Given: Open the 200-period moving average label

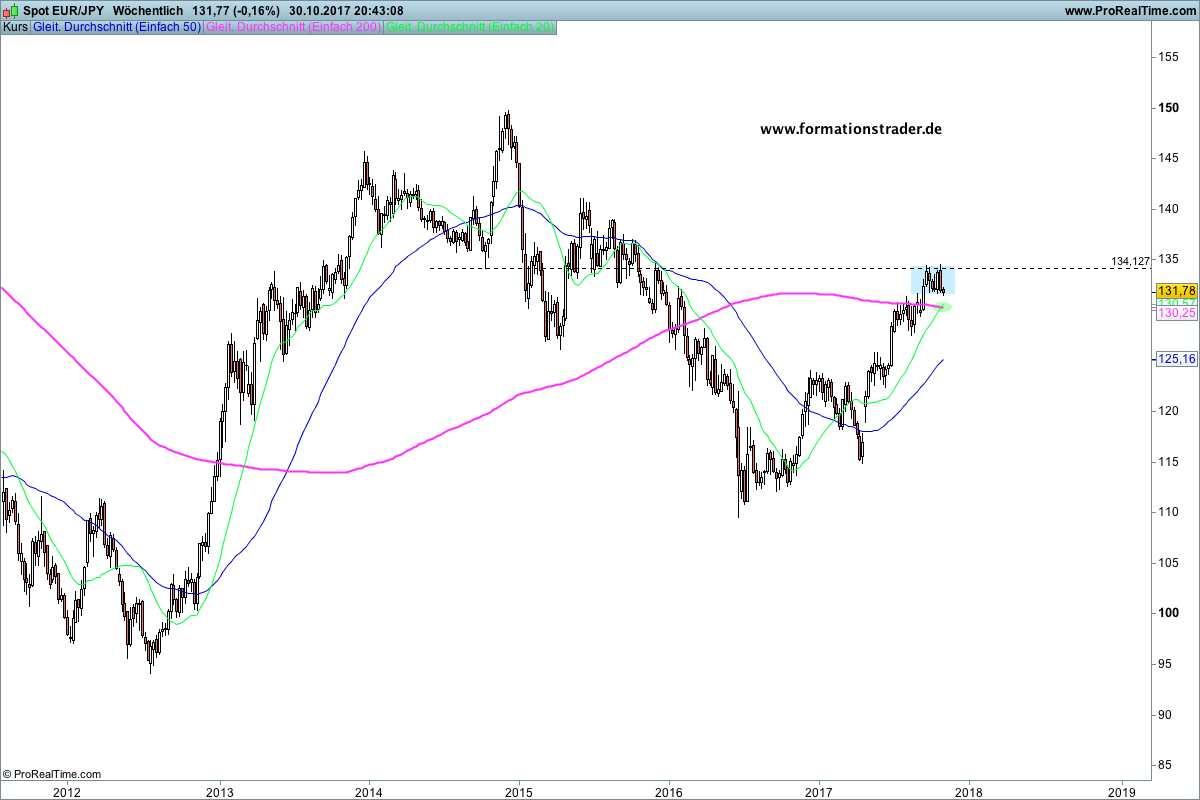Looking at the screenshot, I should [x=292, y=28].
